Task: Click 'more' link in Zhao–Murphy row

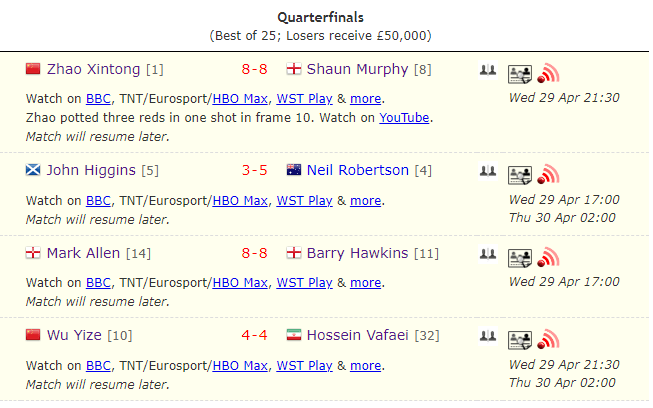Action: [x=365, y=98]
